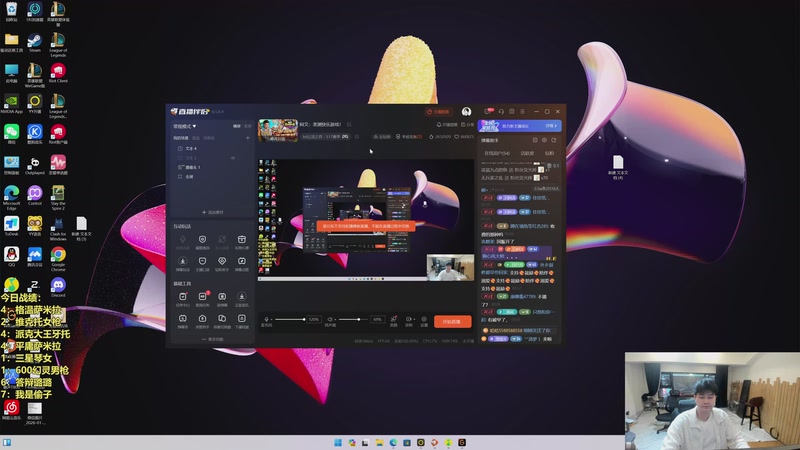Open 详情 on the blue banner
The height and width of the screenshot is (450, 800).
pyautogui.click(x=552, y=126)
